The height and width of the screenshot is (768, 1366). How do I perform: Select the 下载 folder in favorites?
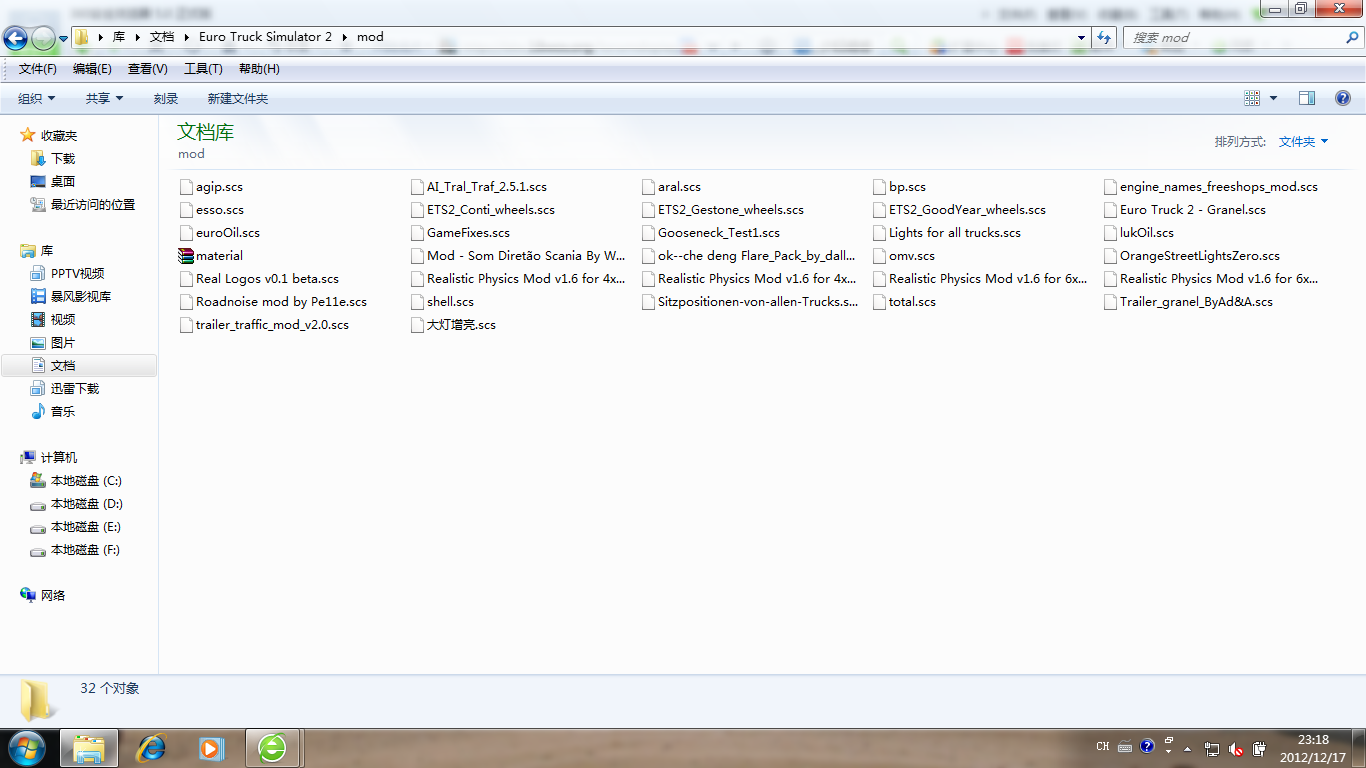(x=62, y=159)
